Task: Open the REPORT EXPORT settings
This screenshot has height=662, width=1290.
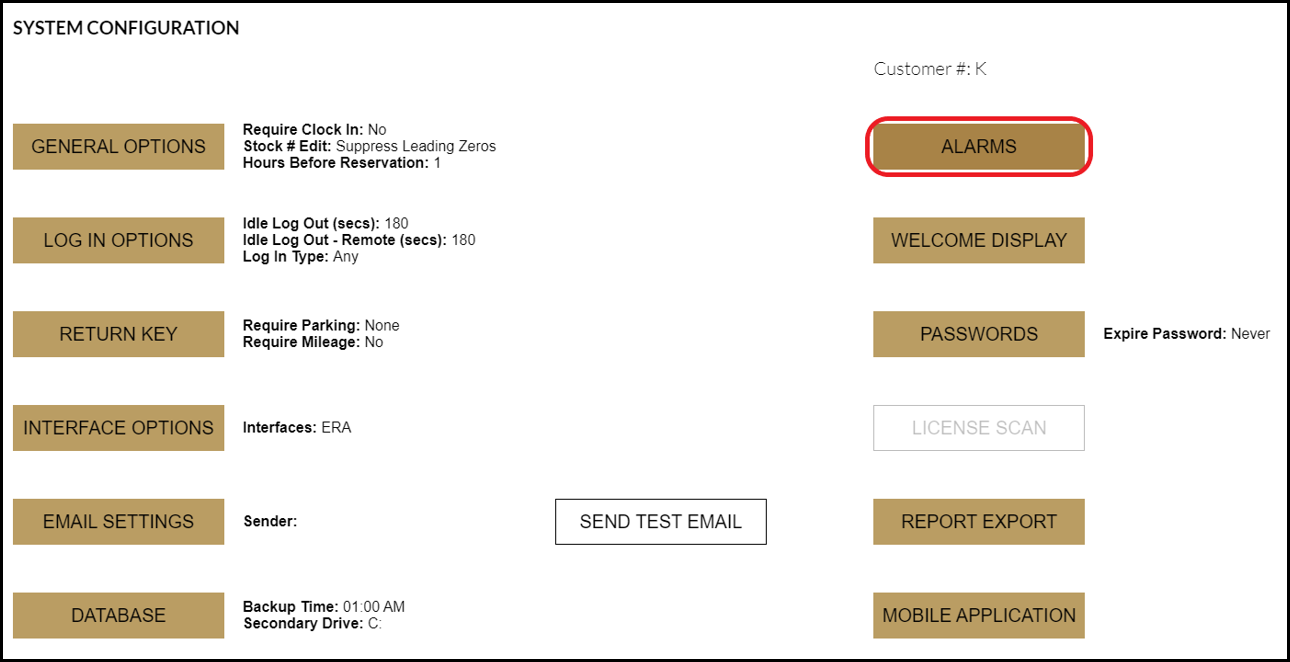Action: point(978,521)
